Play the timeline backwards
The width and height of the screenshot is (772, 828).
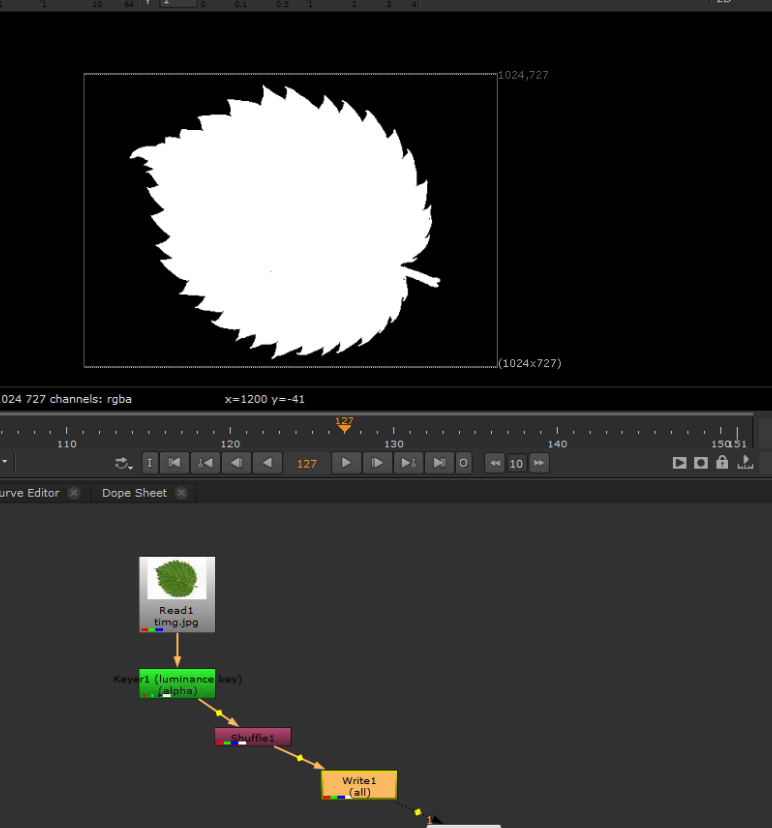pos(268,463)
